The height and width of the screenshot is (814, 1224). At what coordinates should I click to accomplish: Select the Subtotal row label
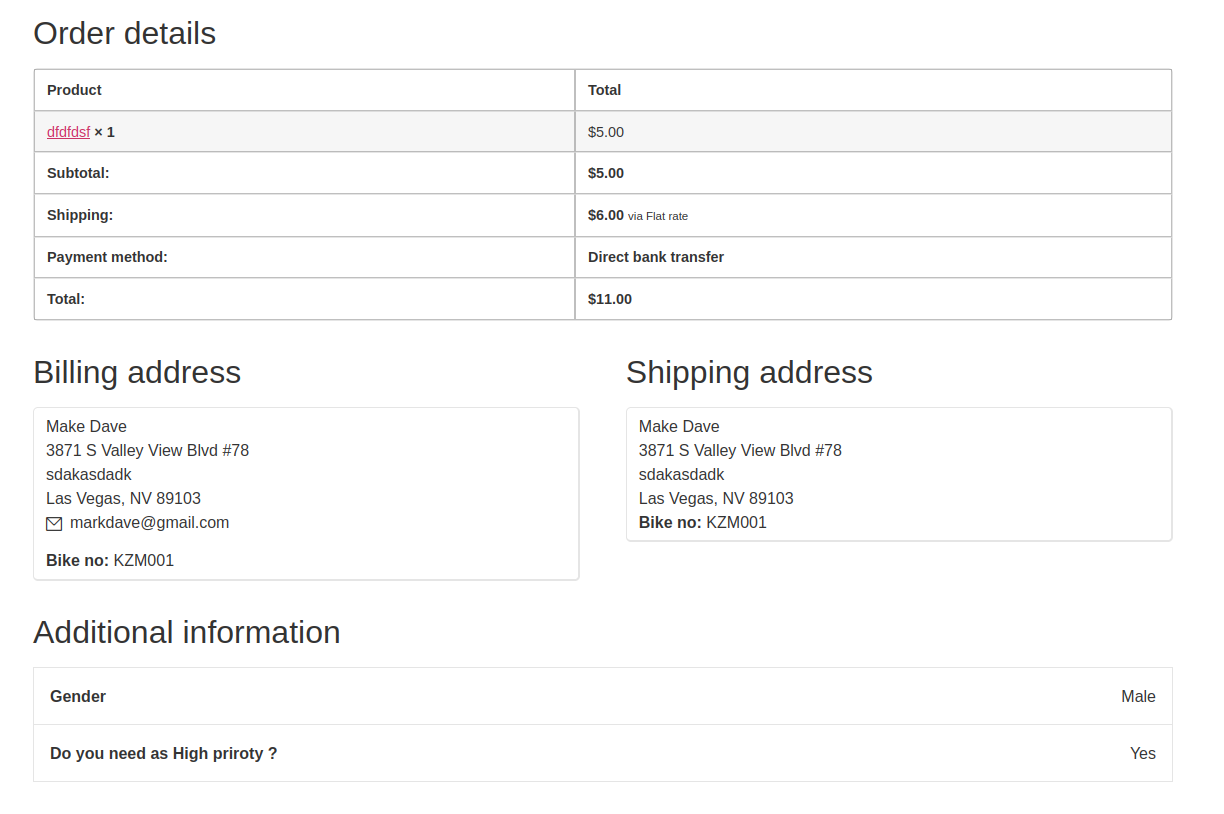78,173
